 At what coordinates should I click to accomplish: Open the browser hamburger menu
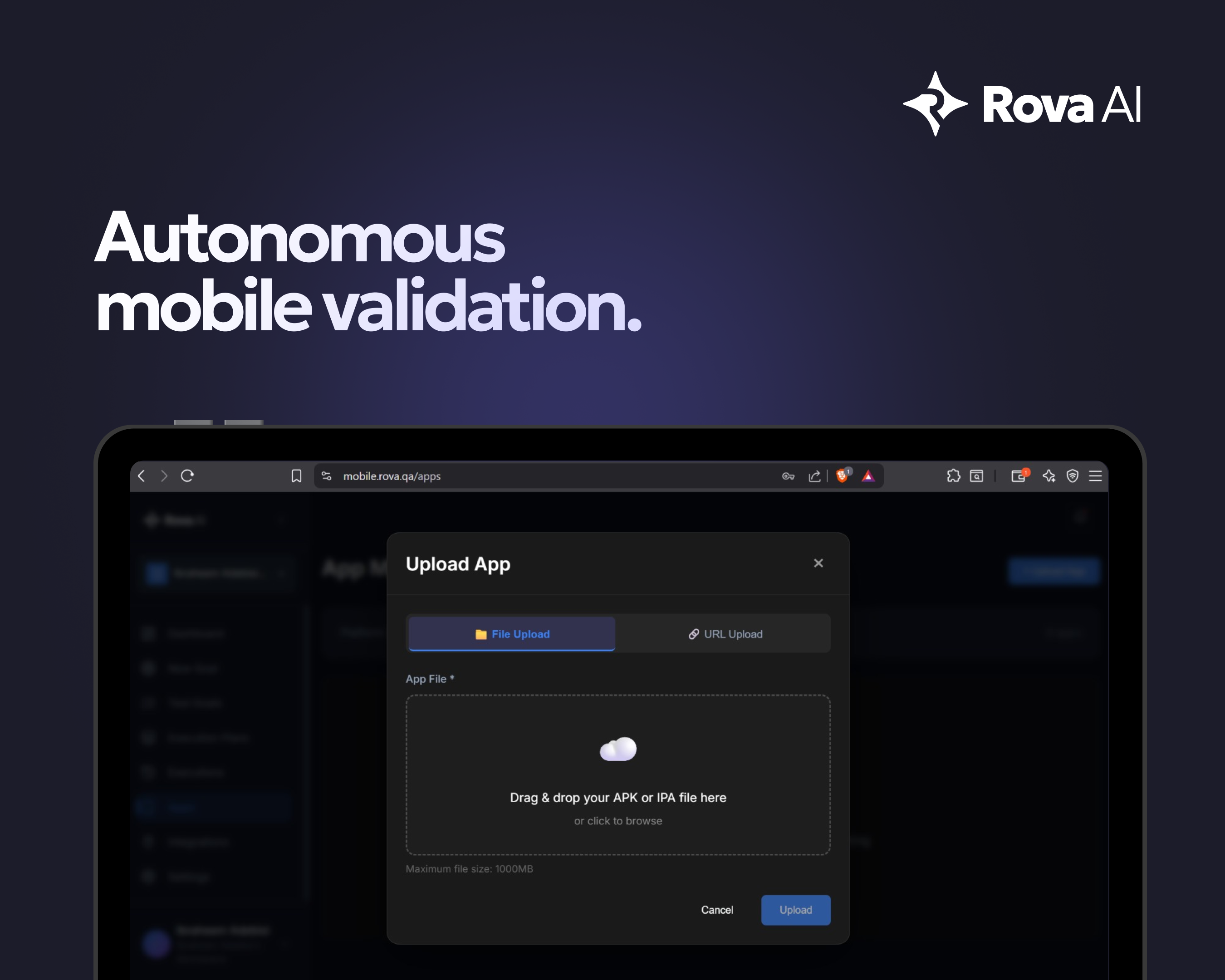tap(1094, 476)
